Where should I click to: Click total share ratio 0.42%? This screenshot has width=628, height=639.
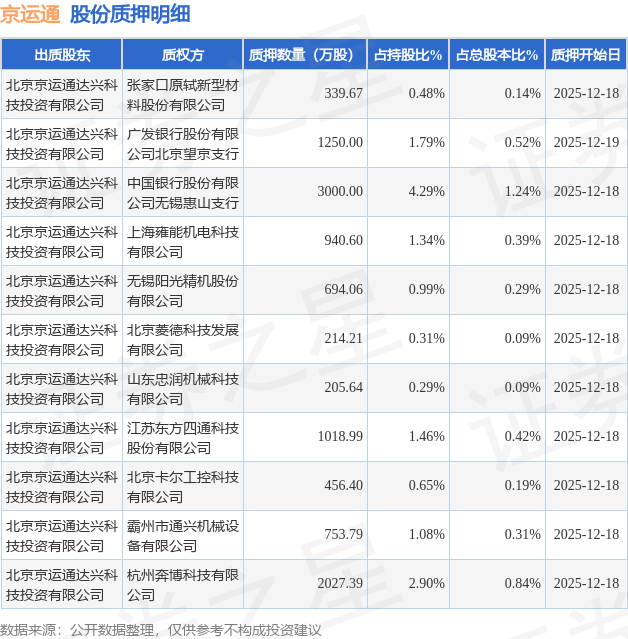click(x=522, y=436)
